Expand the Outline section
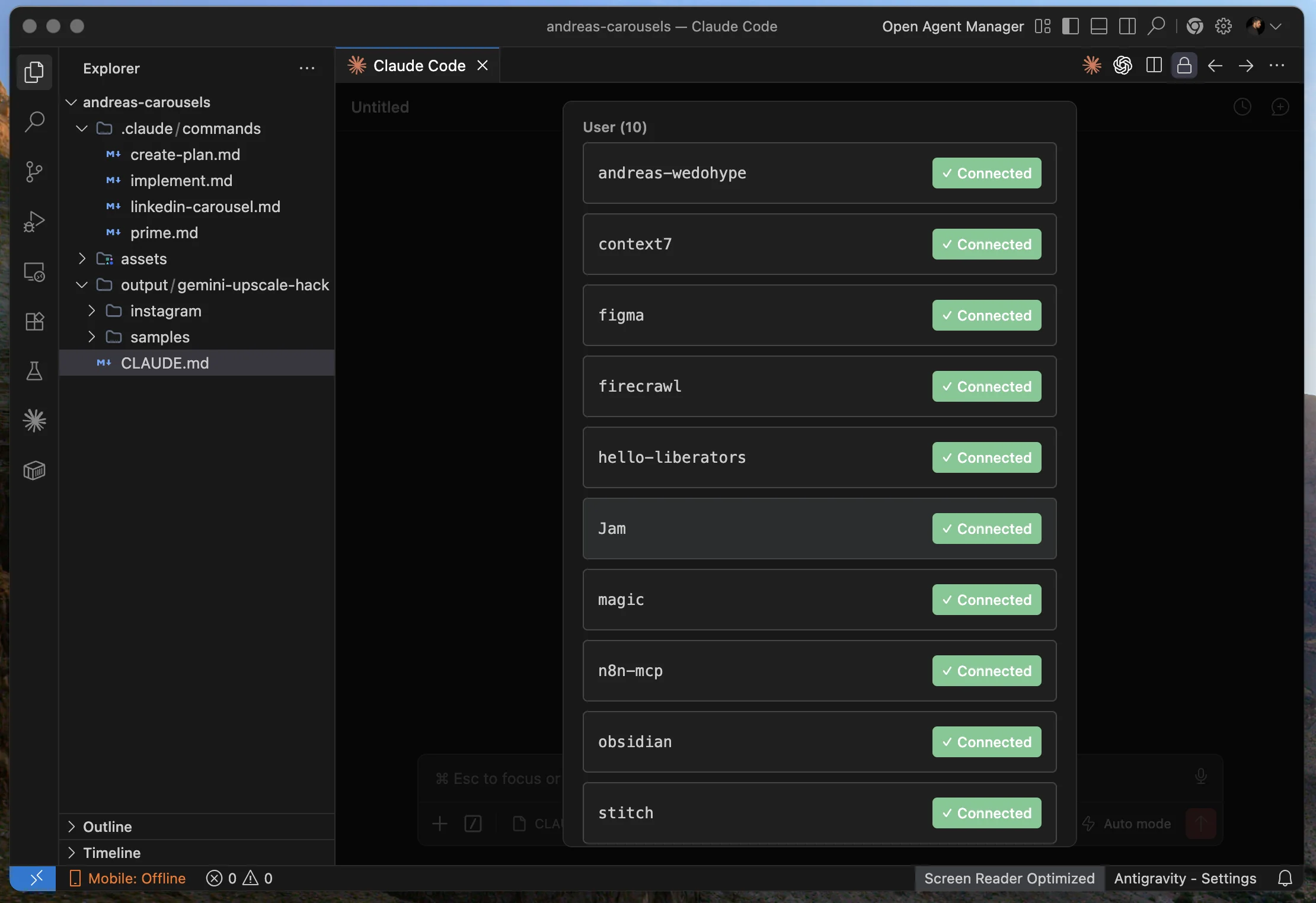 (197, 827)
